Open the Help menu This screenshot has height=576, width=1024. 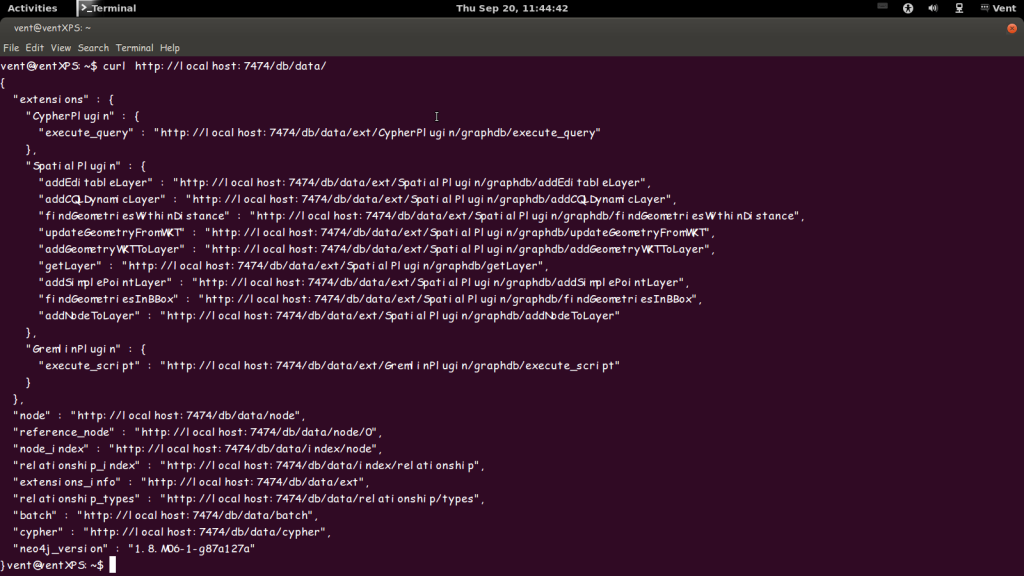169,48
